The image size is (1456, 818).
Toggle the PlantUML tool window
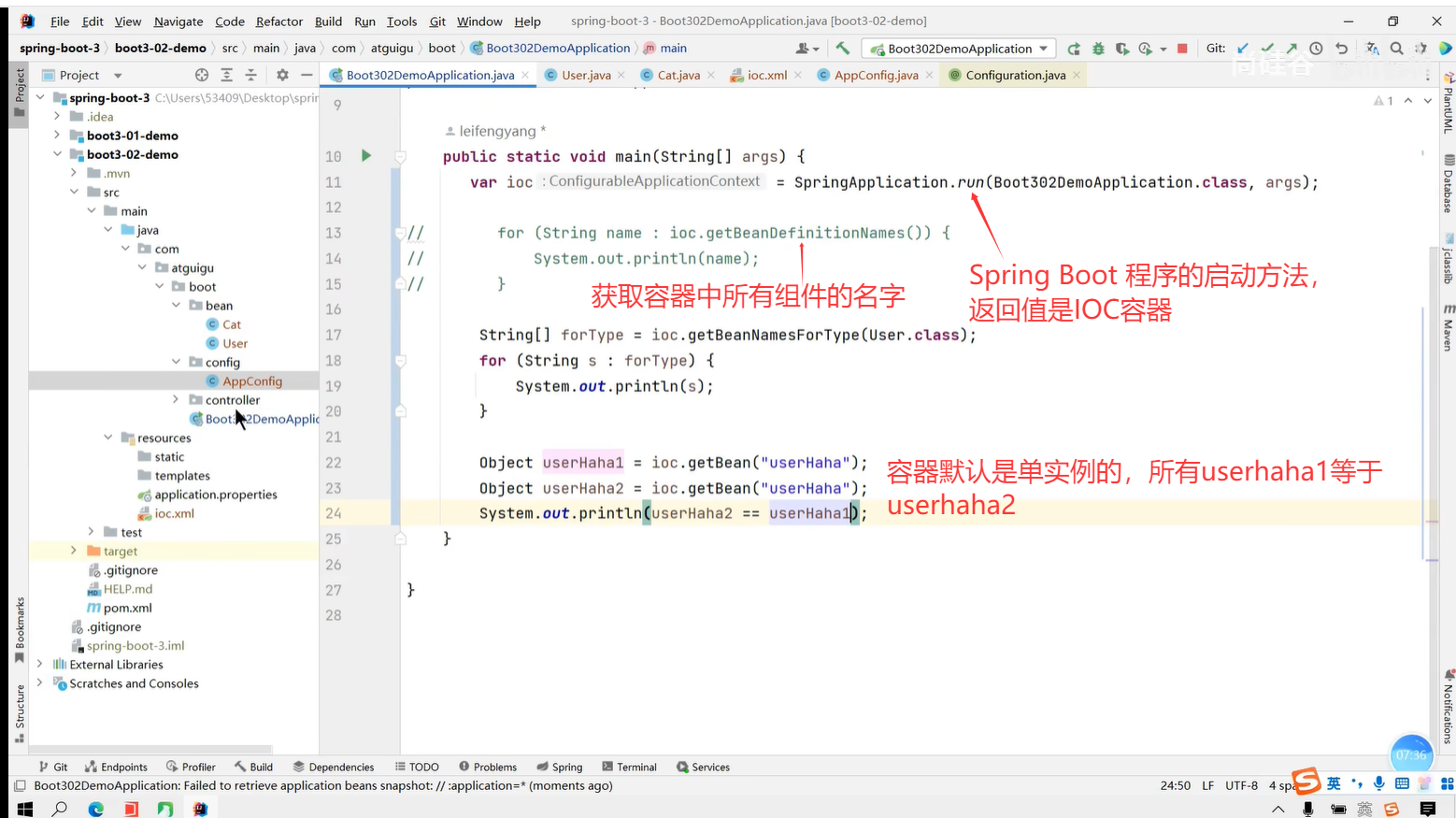1448,104
